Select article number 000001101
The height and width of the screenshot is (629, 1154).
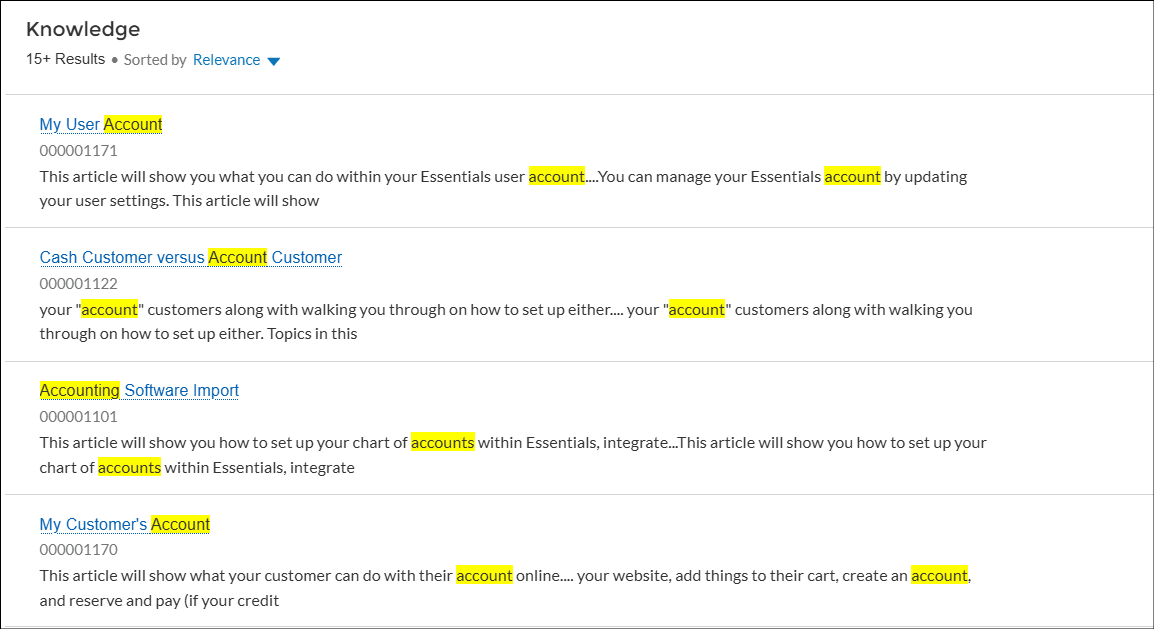click(78, 417)
